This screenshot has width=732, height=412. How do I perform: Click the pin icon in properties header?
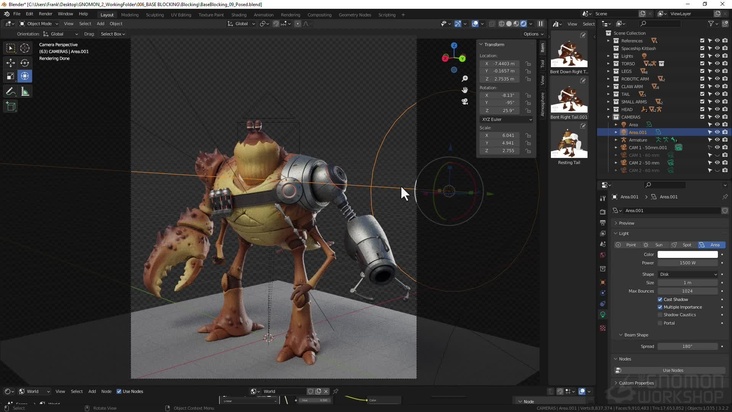(725, 197)
